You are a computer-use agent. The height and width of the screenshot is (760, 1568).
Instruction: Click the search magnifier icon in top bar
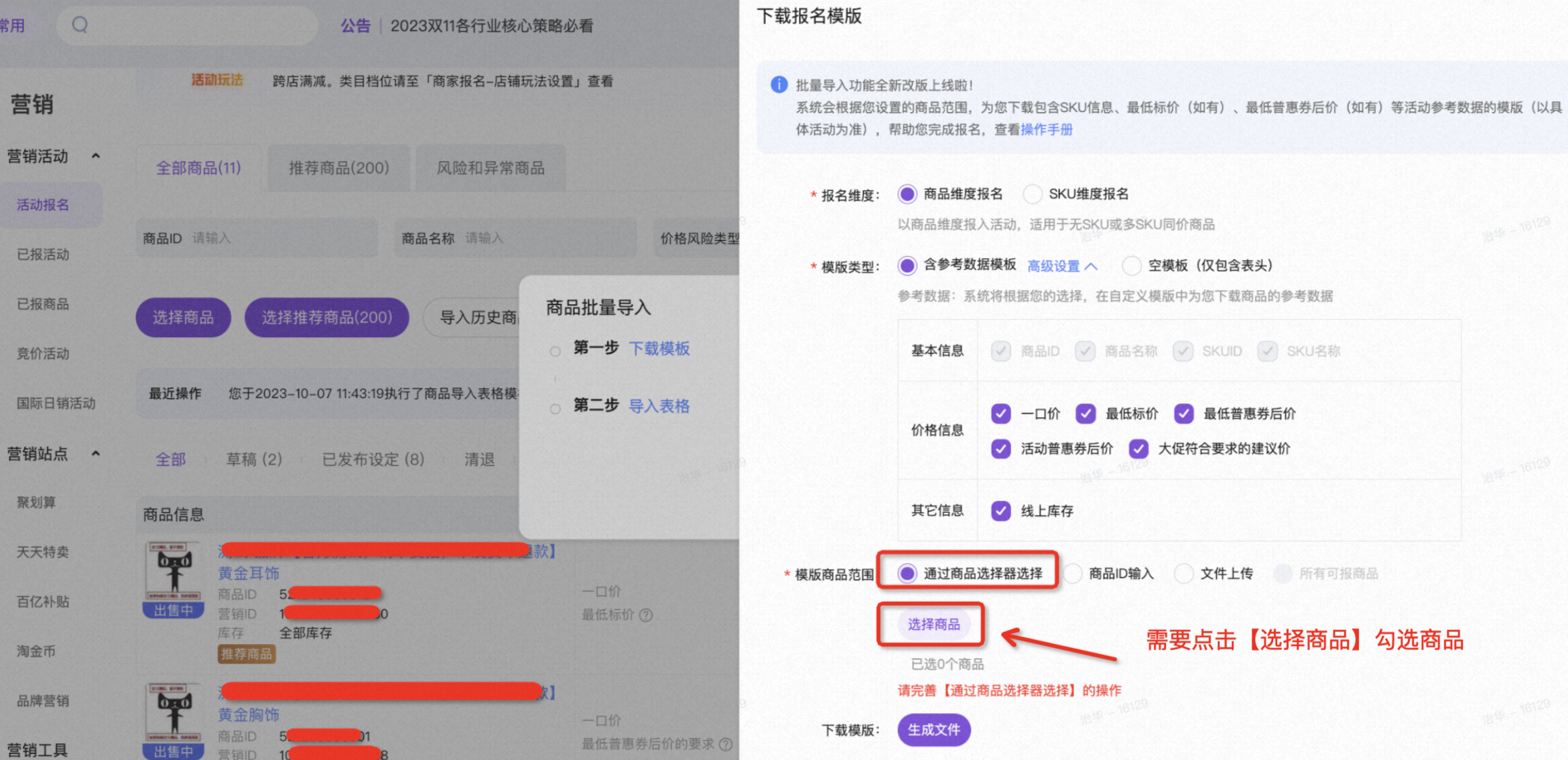point(80,25)
